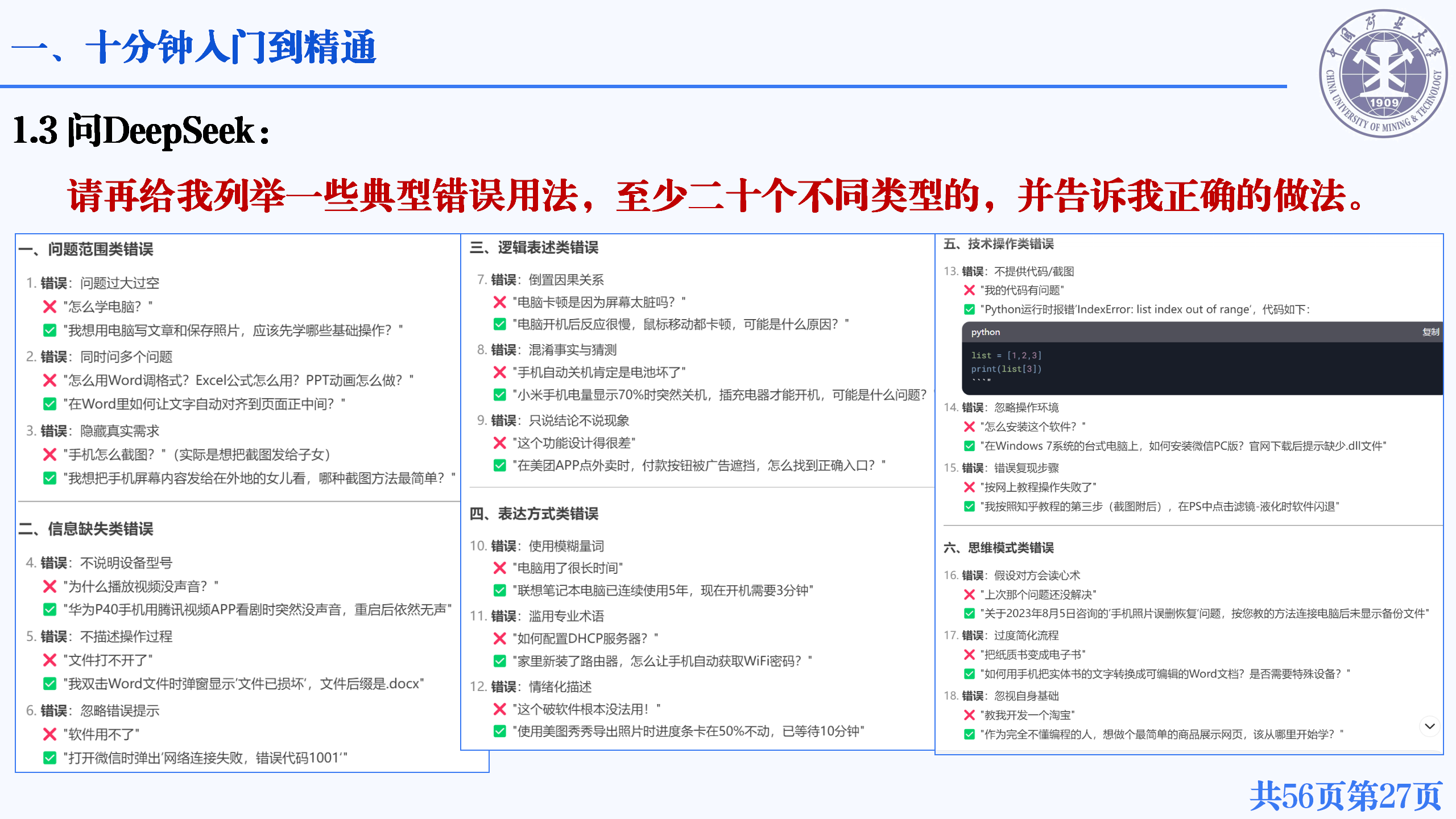The height and width of the screenshot is (819, 1456).
Task: Click item 10 错误：使用模糊量词
Action: tap(537, 546)
